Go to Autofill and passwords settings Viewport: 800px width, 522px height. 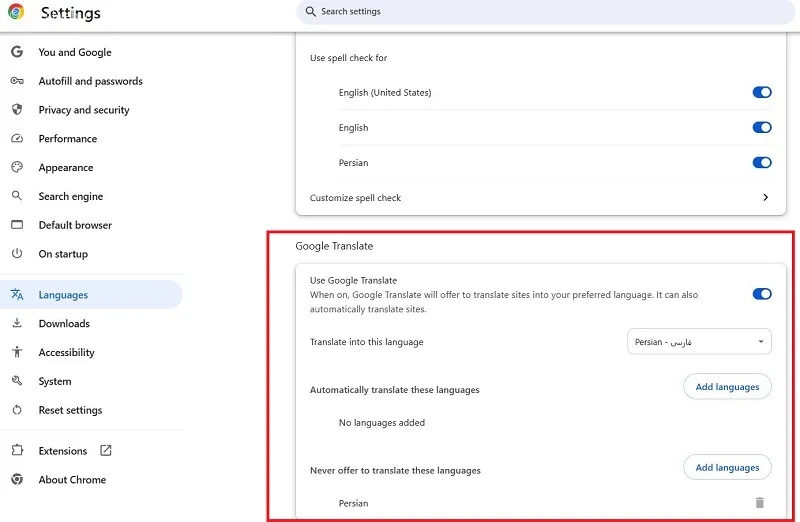coord(90,81)
